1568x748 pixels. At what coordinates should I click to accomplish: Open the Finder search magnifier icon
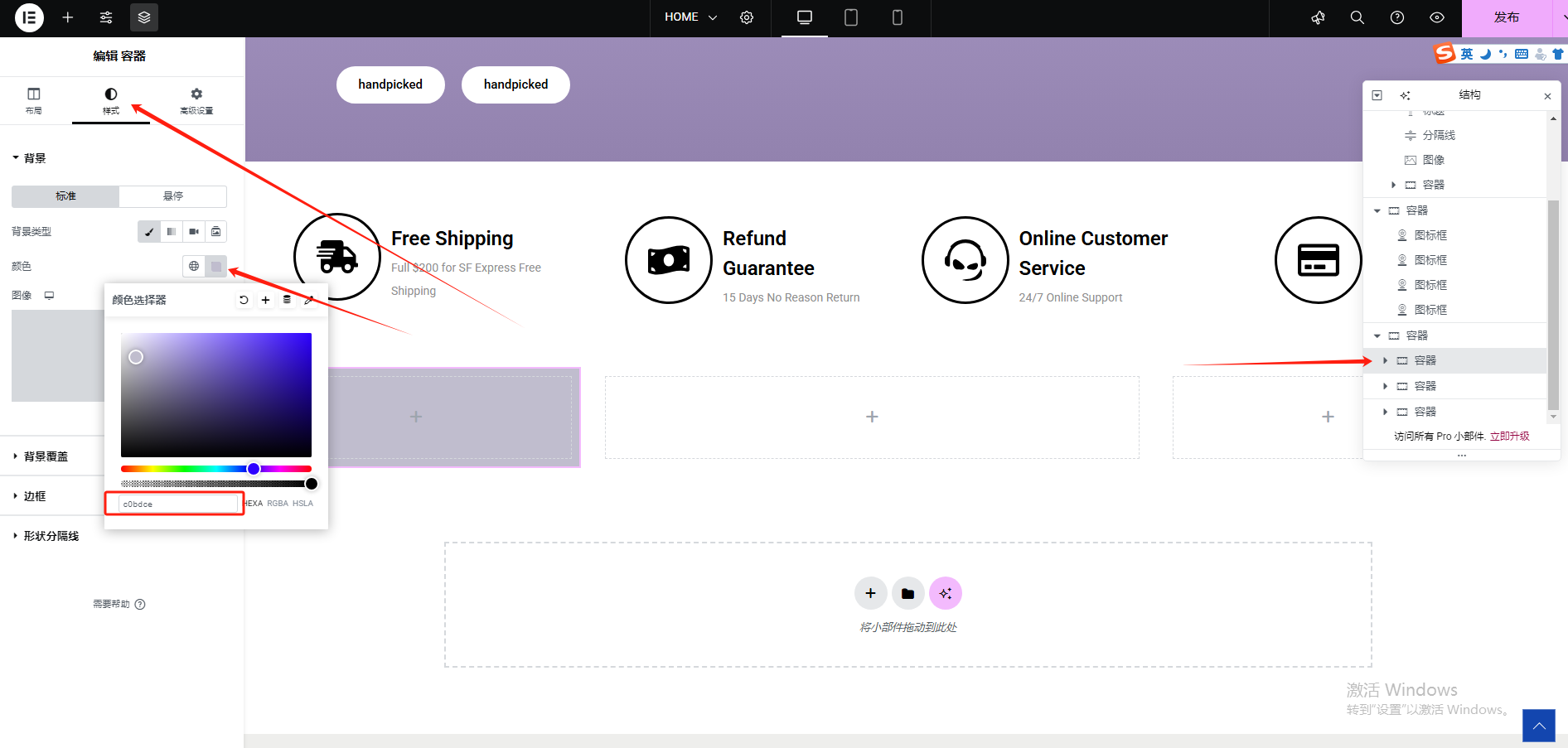(x=1357, y=17)
